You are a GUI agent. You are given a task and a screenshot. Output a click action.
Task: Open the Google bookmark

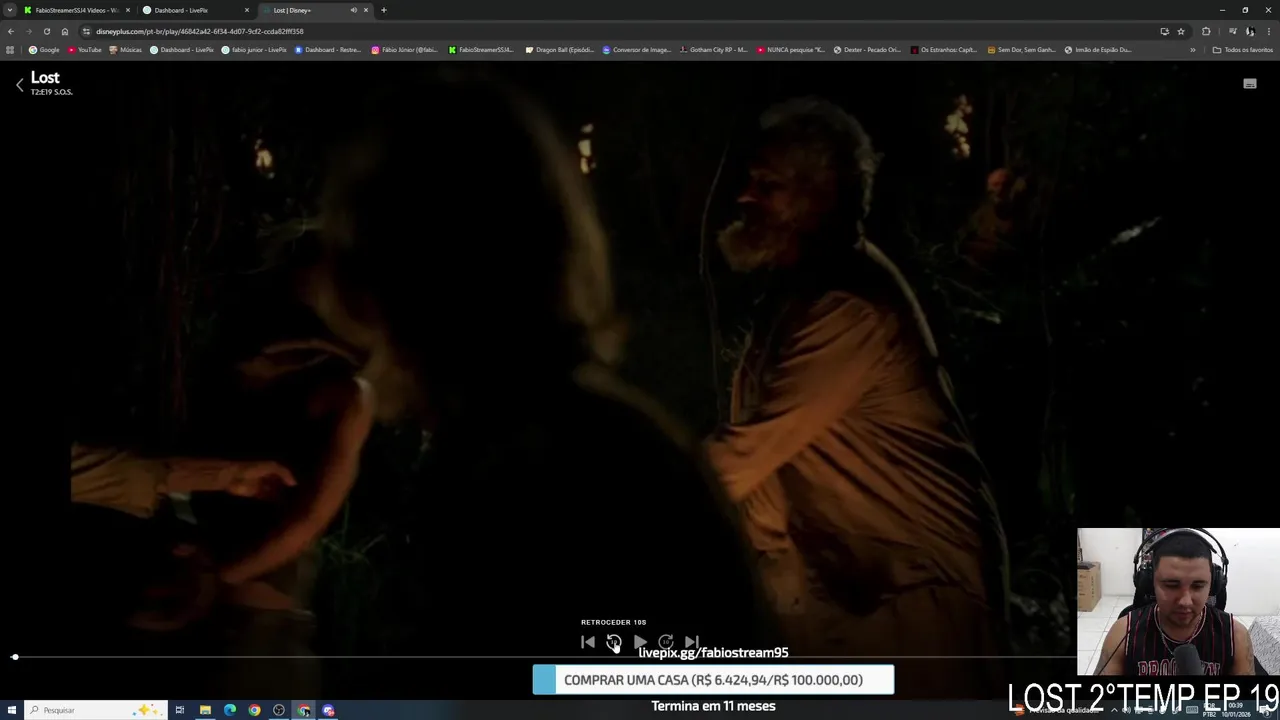pyautogui.click(x=44, y=50)
